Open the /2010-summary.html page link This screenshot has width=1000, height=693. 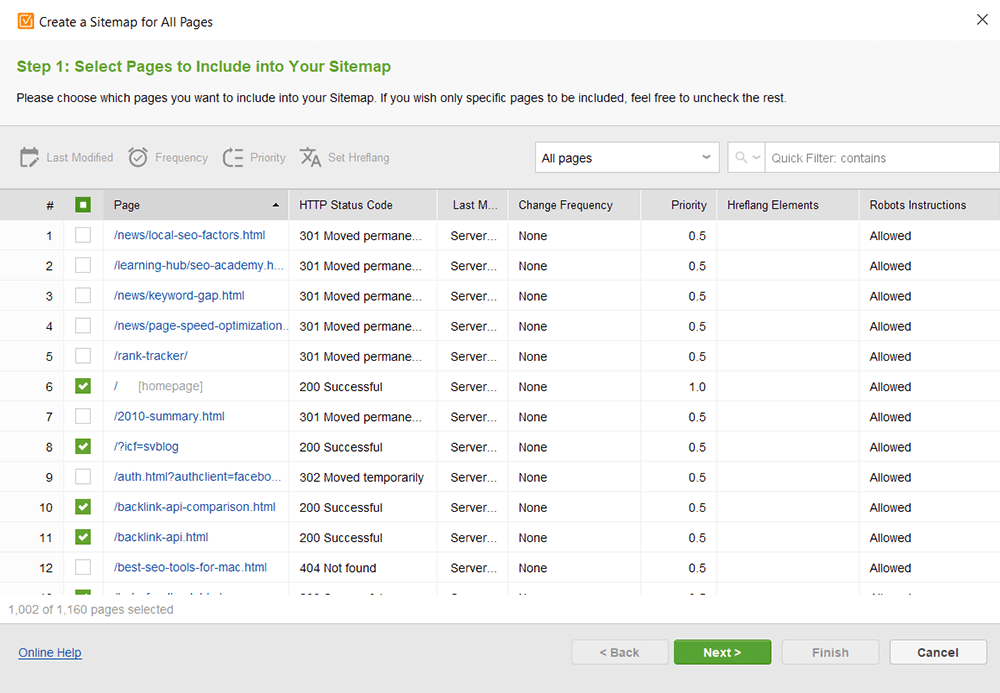click(169, 416)
